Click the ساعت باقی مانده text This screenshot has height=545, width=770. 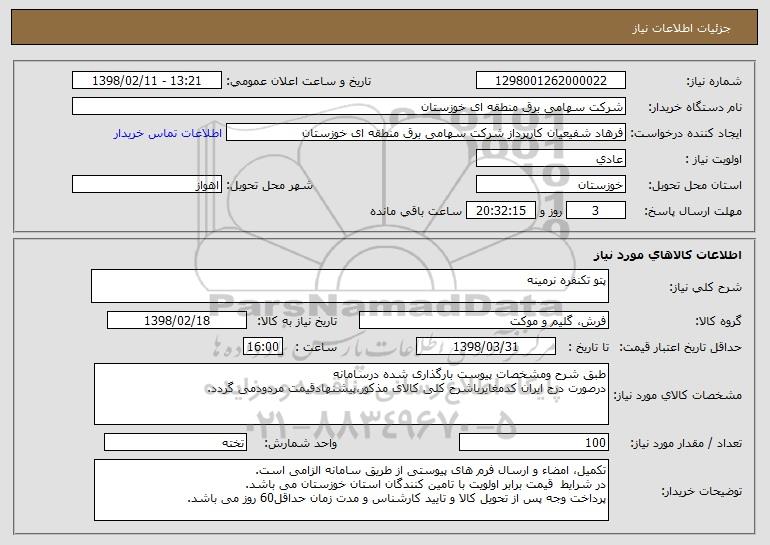[415, 211]
